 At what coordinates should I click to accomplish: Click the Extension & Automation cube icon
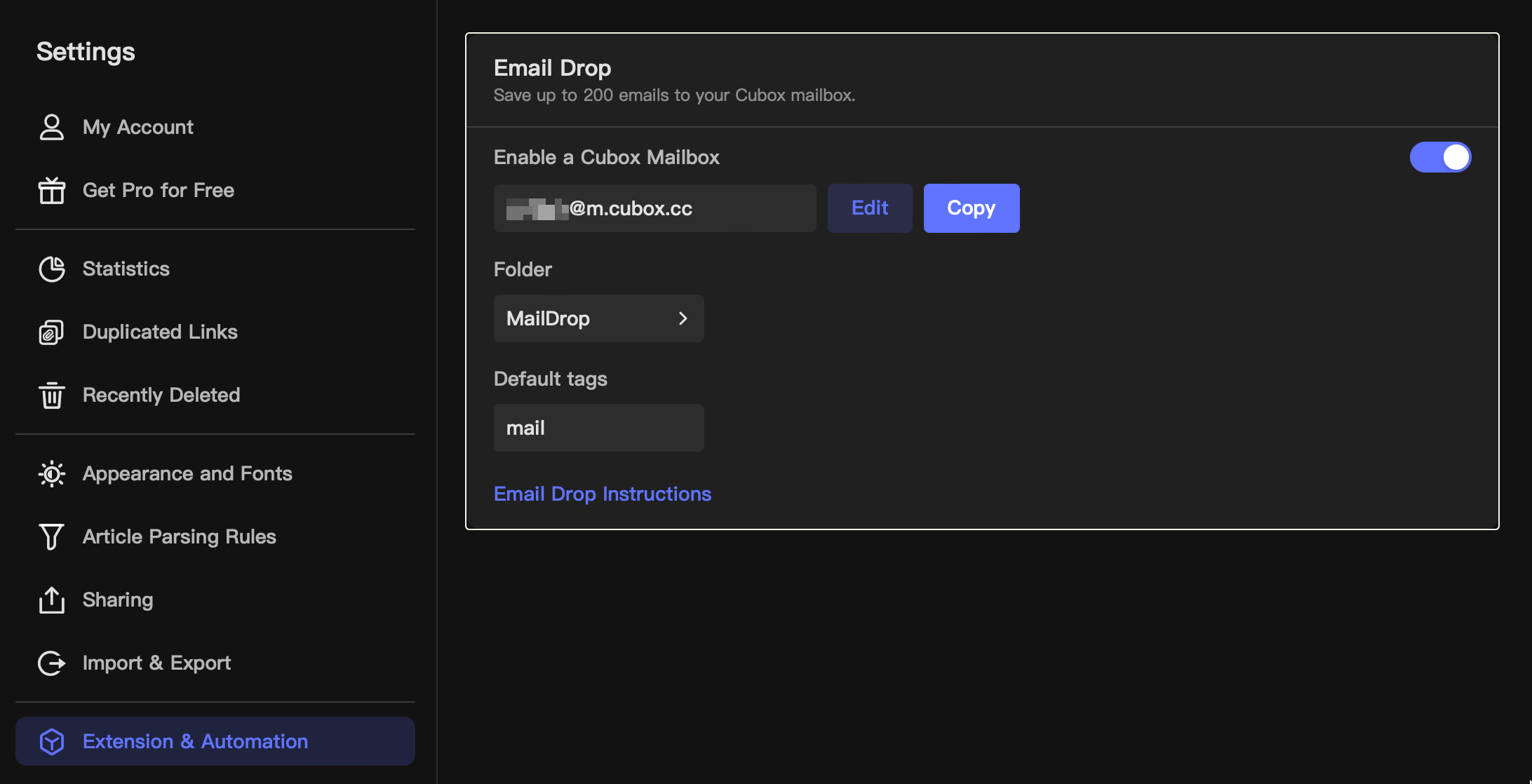click(x=51, y=741)
